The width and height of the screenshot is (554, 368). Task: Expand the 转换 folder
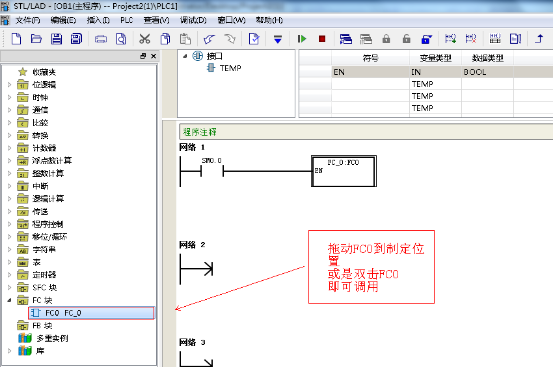click(x=10, y=136)
